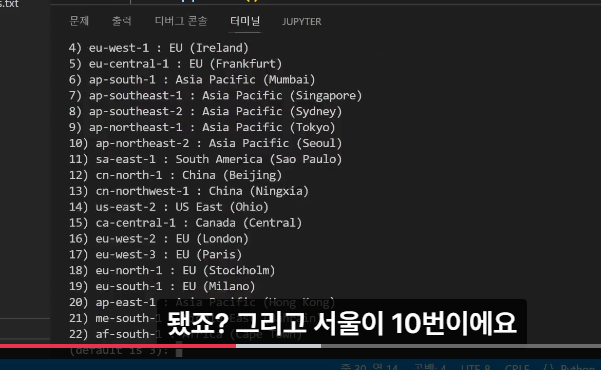Switch to the JUPYTER panel tab
Image resolution: width=601 pixels, height=370 pixels.
point(302,21)
